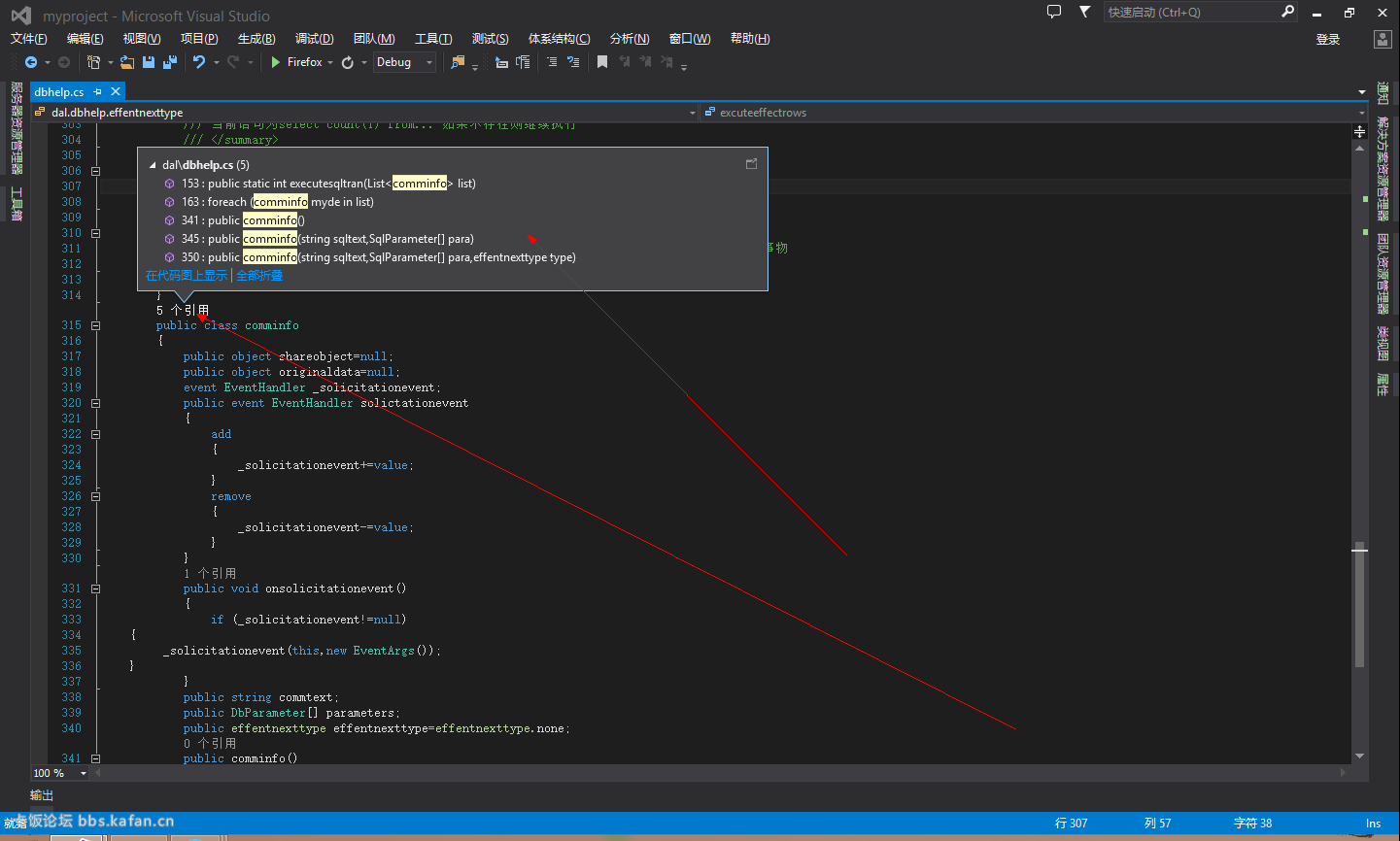The height and width of the screenshot is (841, 1400).
Task: Navigate backward with the back arrow icon
Action: [31, 62]
